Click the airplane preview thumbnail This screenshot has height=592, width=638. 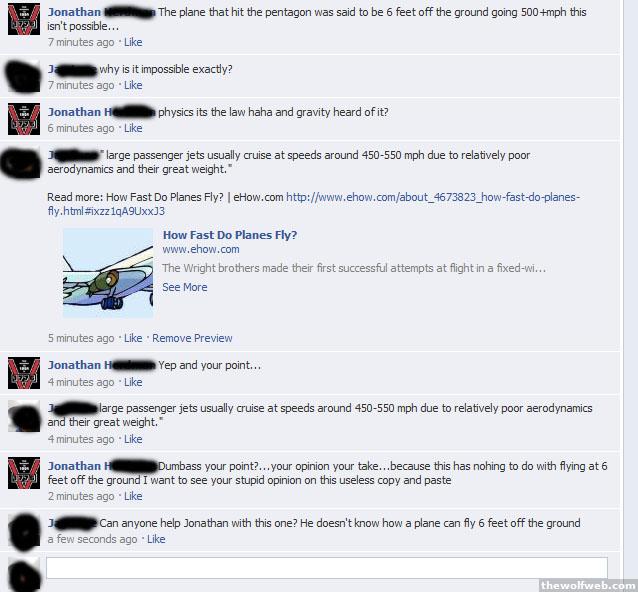pos(108,273)
